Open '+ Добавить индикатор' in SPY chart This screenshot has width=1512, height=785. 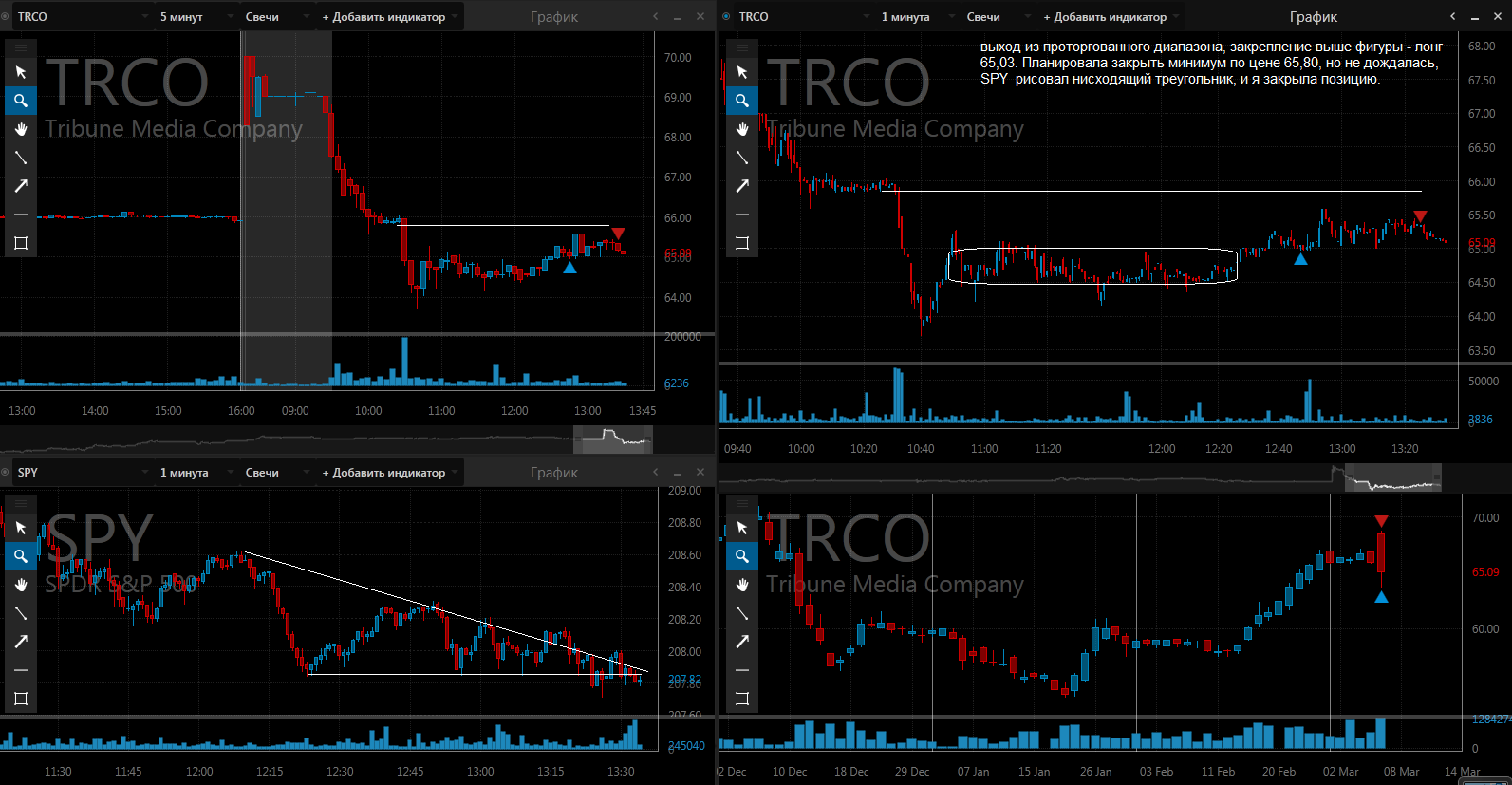[x=389, y=473]
